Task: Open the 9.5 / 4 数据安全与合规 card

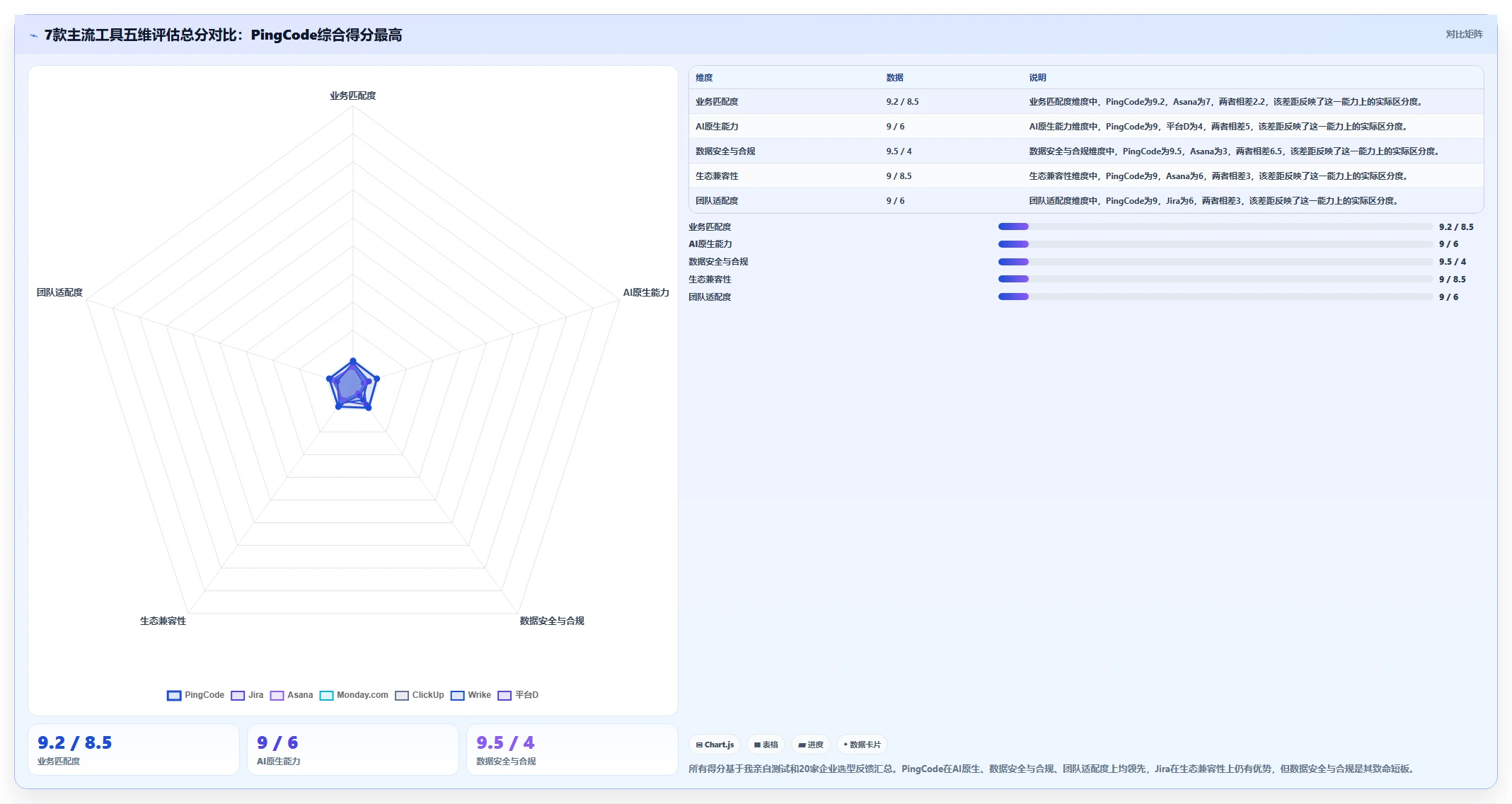Action: (572, 750)
